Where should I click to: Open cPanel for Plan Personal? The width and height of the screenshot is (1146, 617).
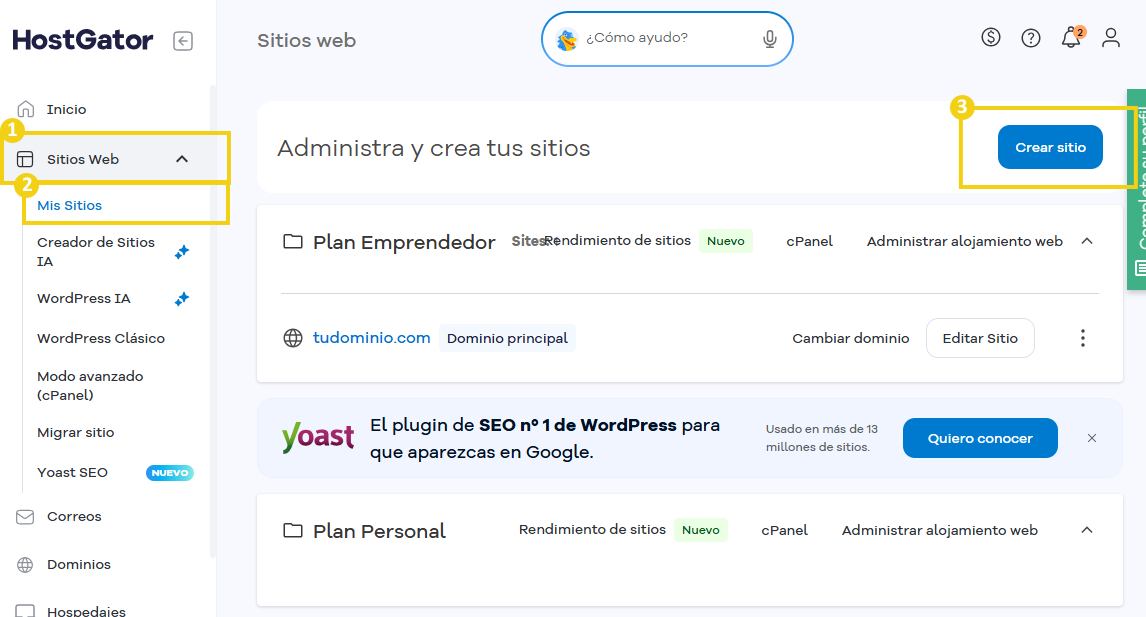click(x=784, y=530)
